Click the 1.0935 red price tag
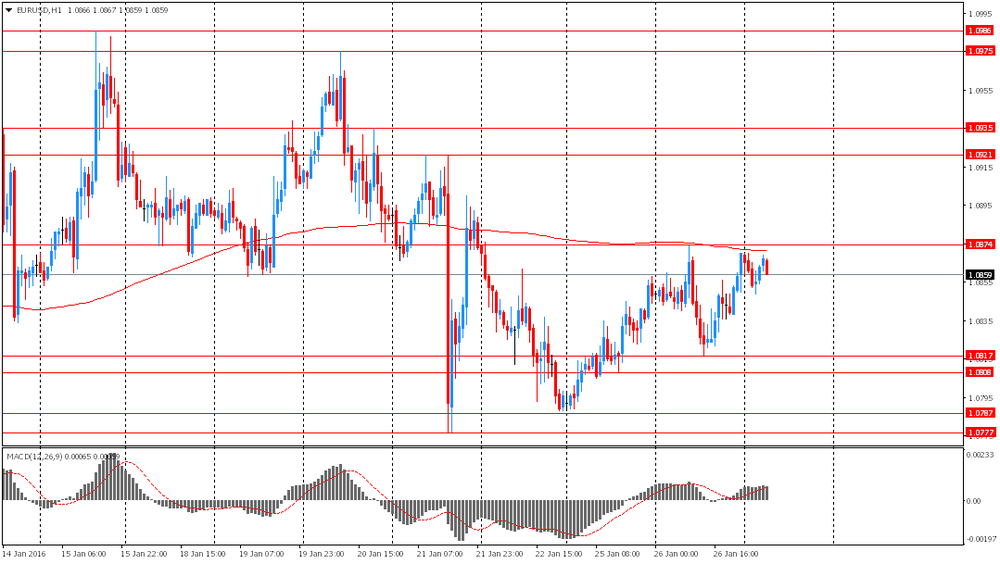The height and width of the screenshot is (564, 1000). point(980,128)
